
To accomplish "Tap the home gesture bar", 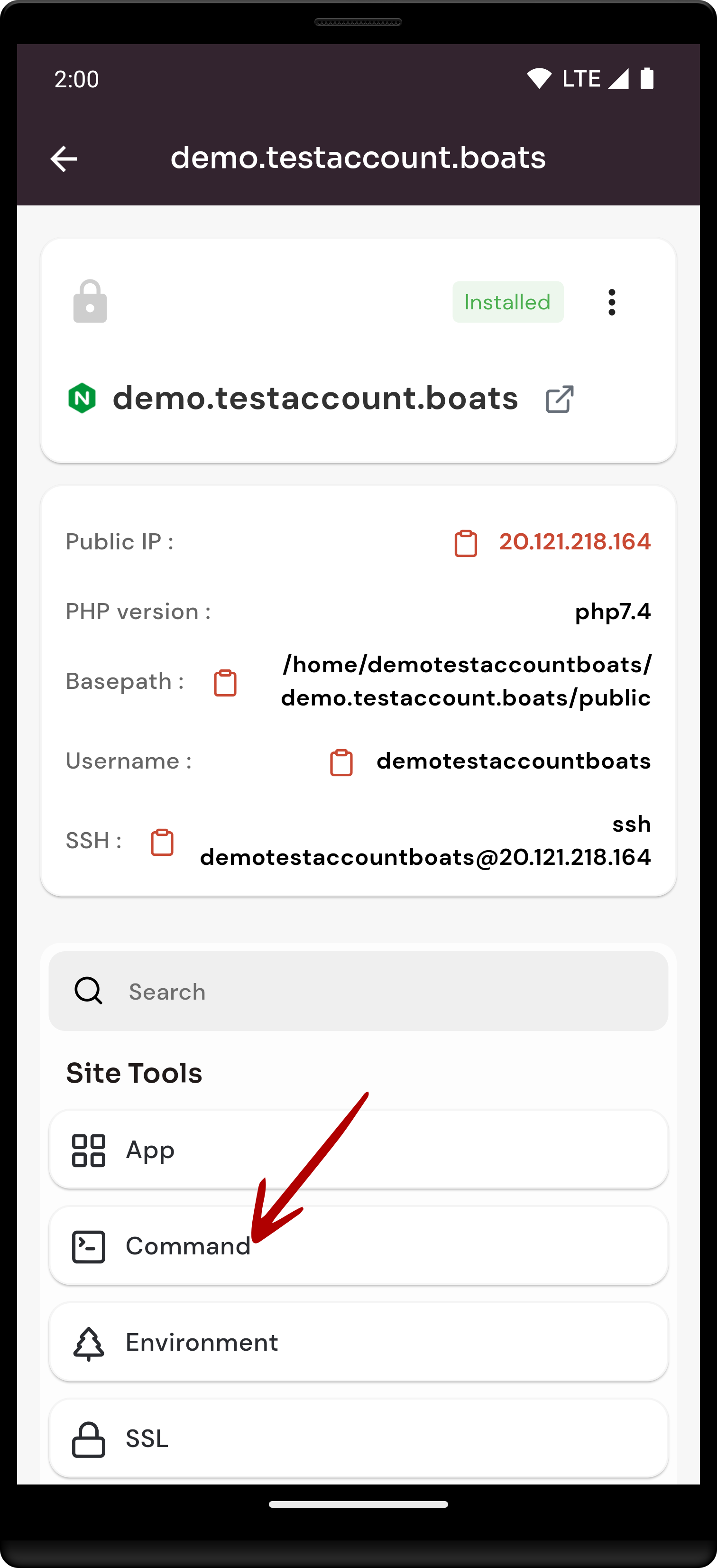I will tap(358, 1504).
